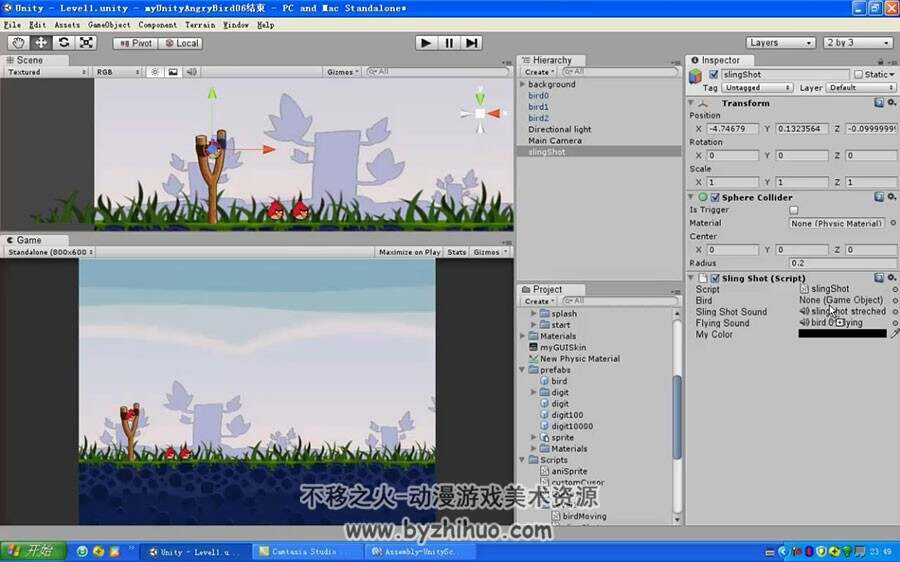The image size is (900, 562).
Task: Open the Assets menu
Action: point(67,25)
